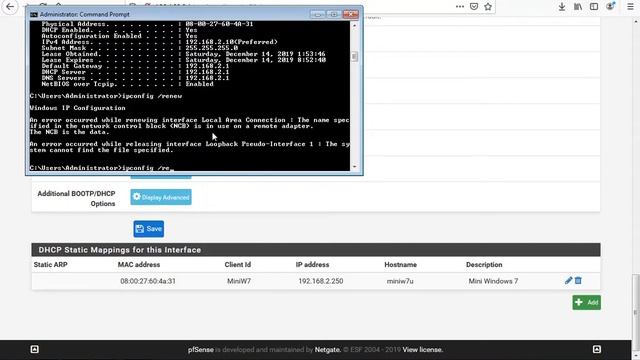Click the left footer arrow icon
The image size is (640, 360).
[x=35, y=349]
